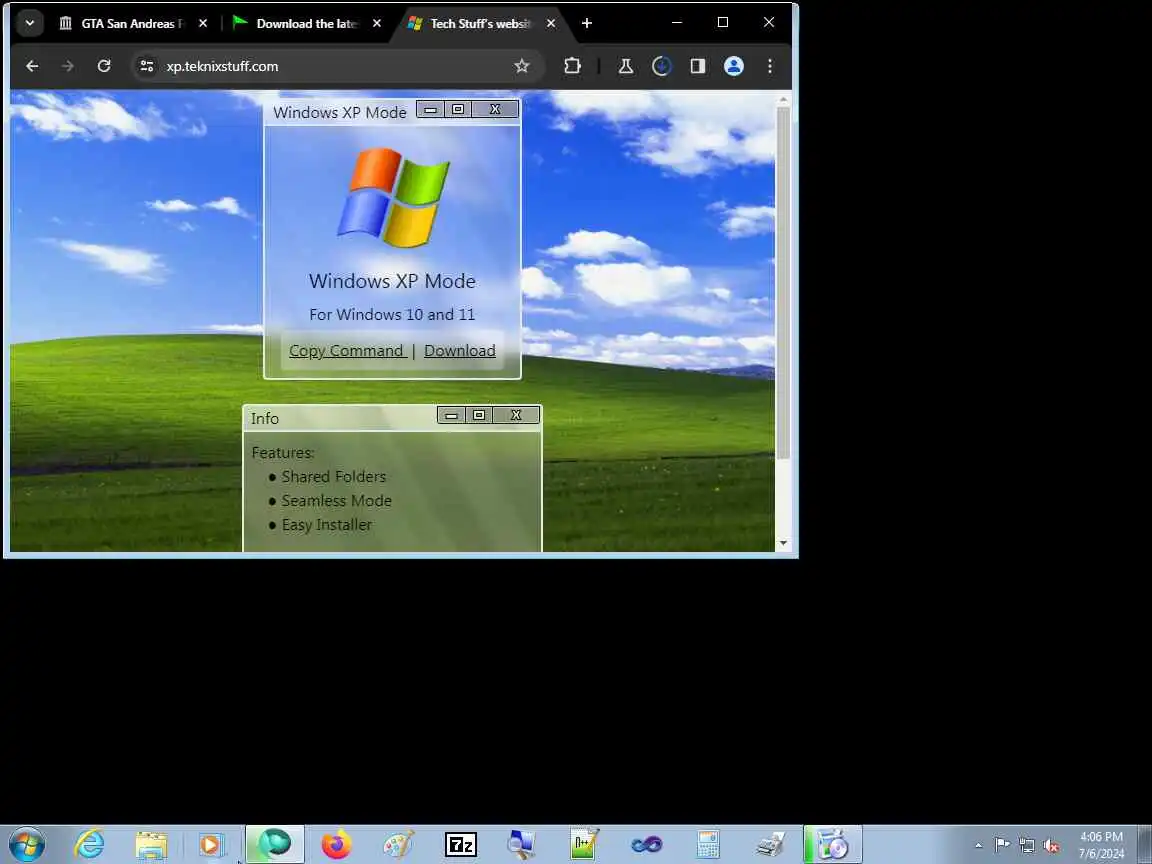The width and height of the screenshot is (1152, 864).
Task: Open a new browser tab
Action: point(586,24)
